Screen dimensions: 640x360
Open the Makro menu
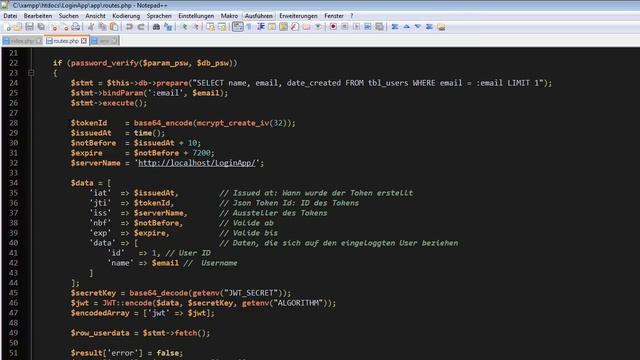click(229, 16)
